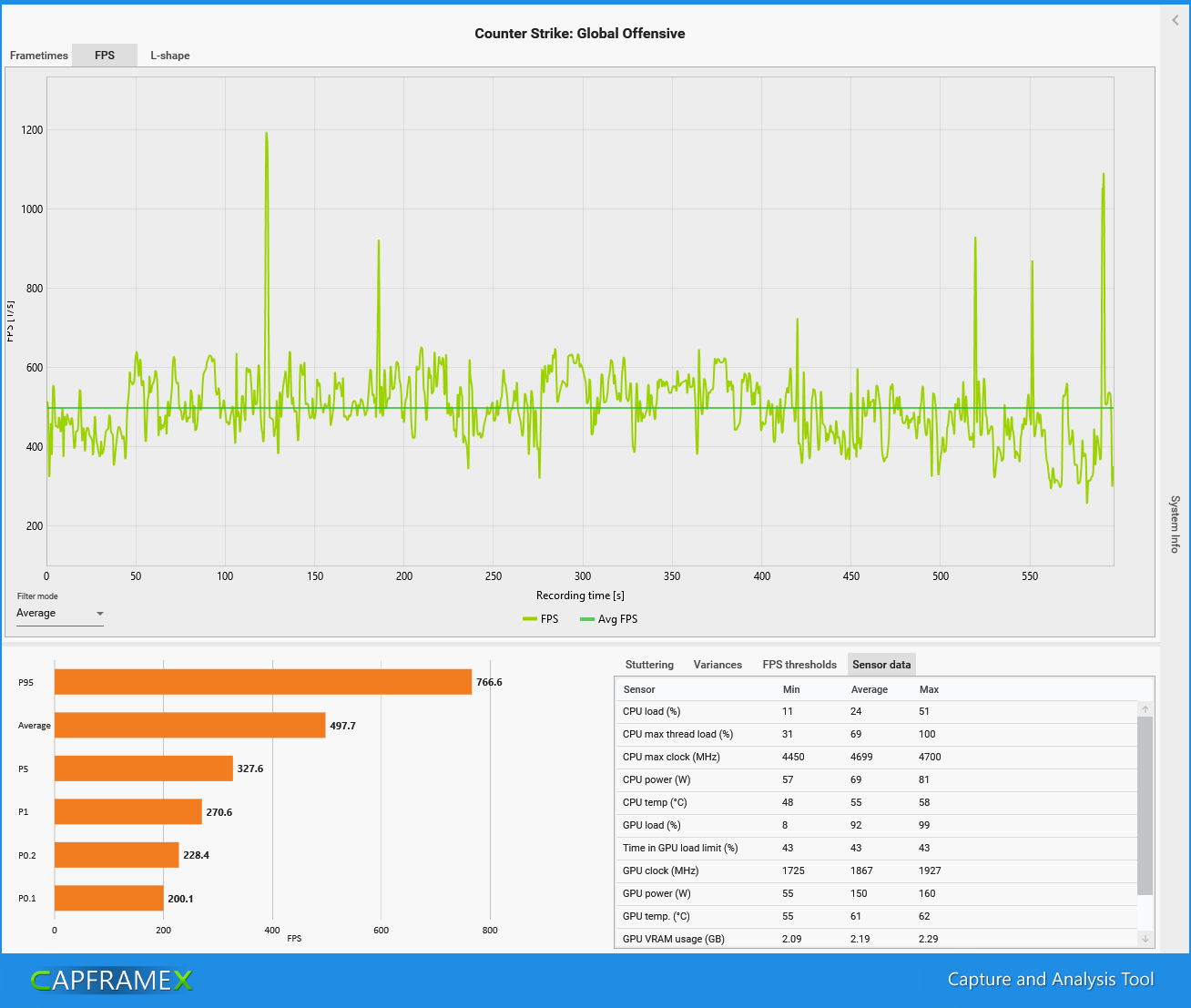Screen dimensions: 1191x1008
Task: Click the Average column header
Action: point(870,689)
